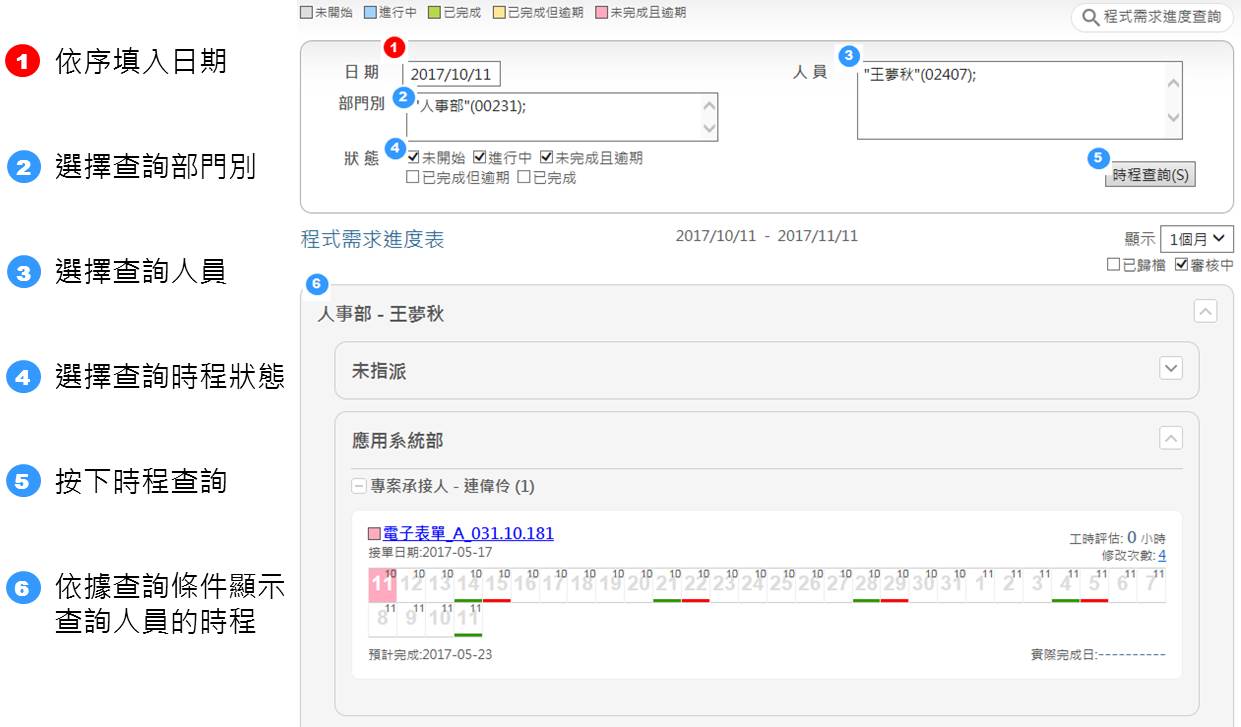Toggle the 審核中 checkbox
The width and height of the screenshot is (1241, 727).
click(x=1181, y=265)
